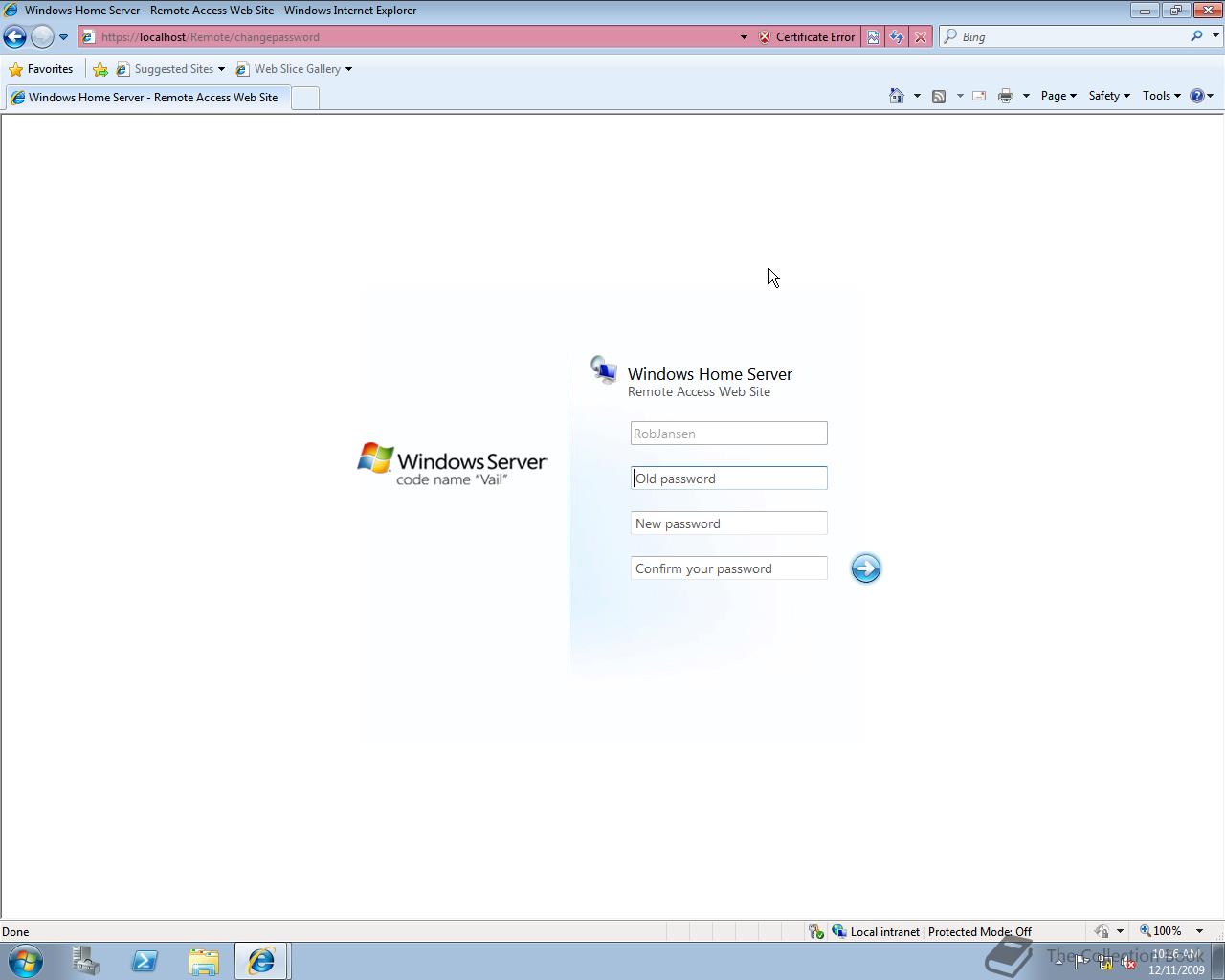The height and width of the screenshot is (980, 1225).
Task: View the Certificate Error security report
Action: (x=807, y=37)
